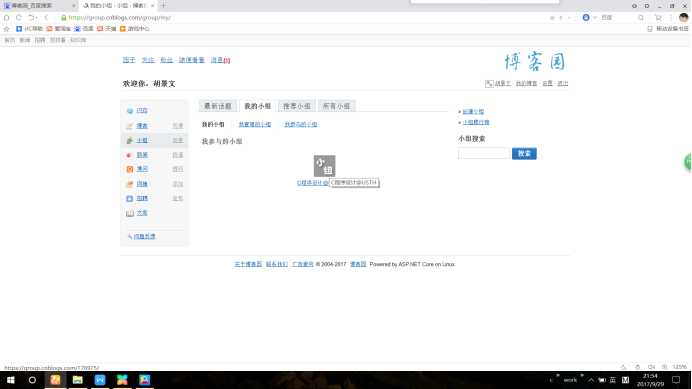Click the user avatar in browser toolbar
The image size is (692, 389).
(684, 18)
